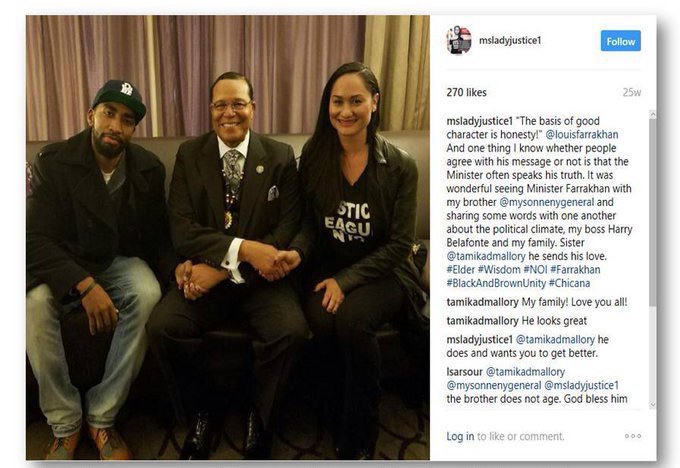This screenshot has width=680, height=468.
Task: Click the comments scrollbar down arrow
Action: [653, 405]
